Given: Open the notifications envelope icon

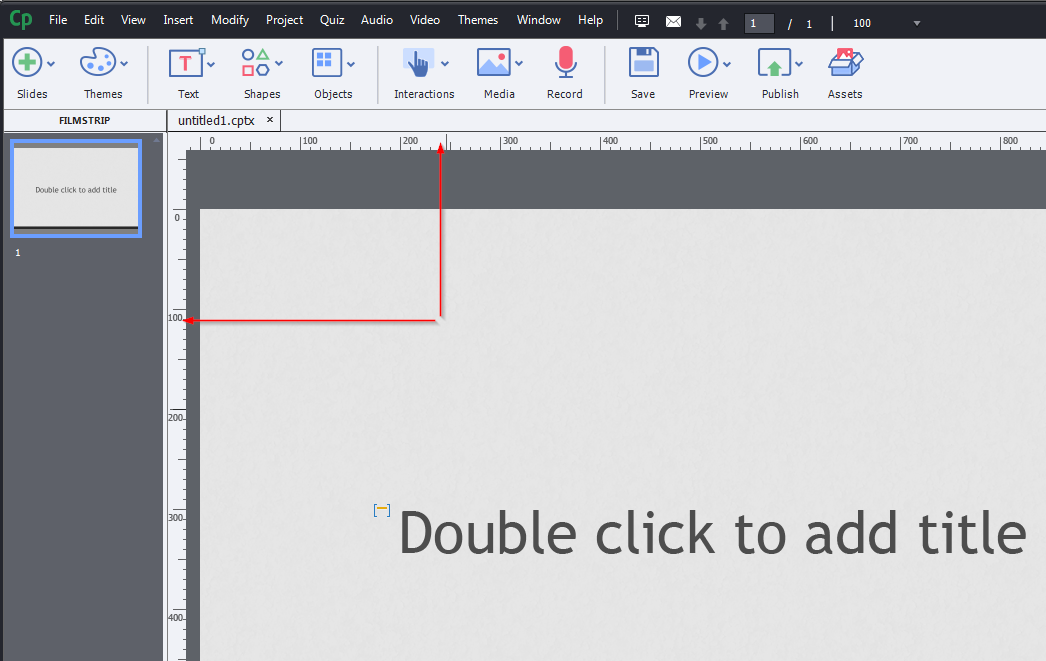Looking at the screenshot, I should click(673, 20).
